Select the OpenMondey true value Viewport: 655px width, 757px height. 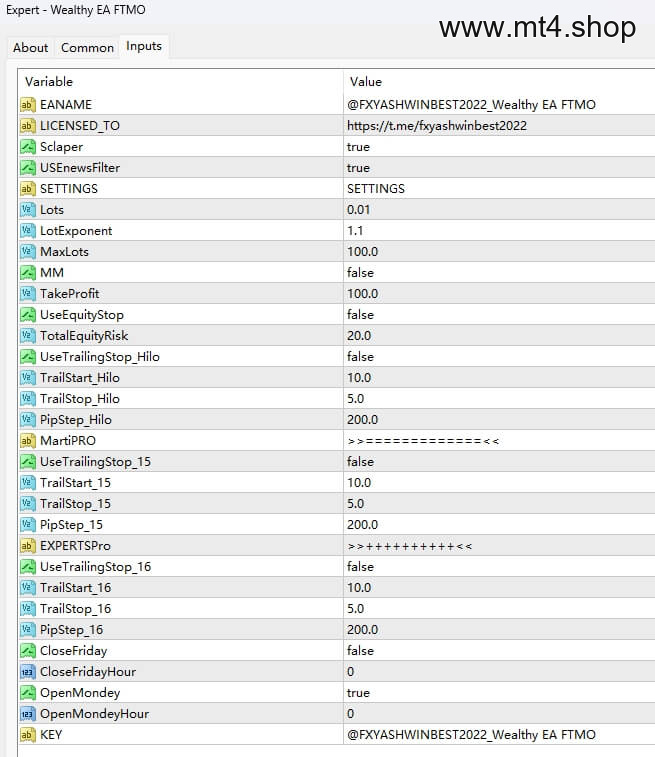358,693
